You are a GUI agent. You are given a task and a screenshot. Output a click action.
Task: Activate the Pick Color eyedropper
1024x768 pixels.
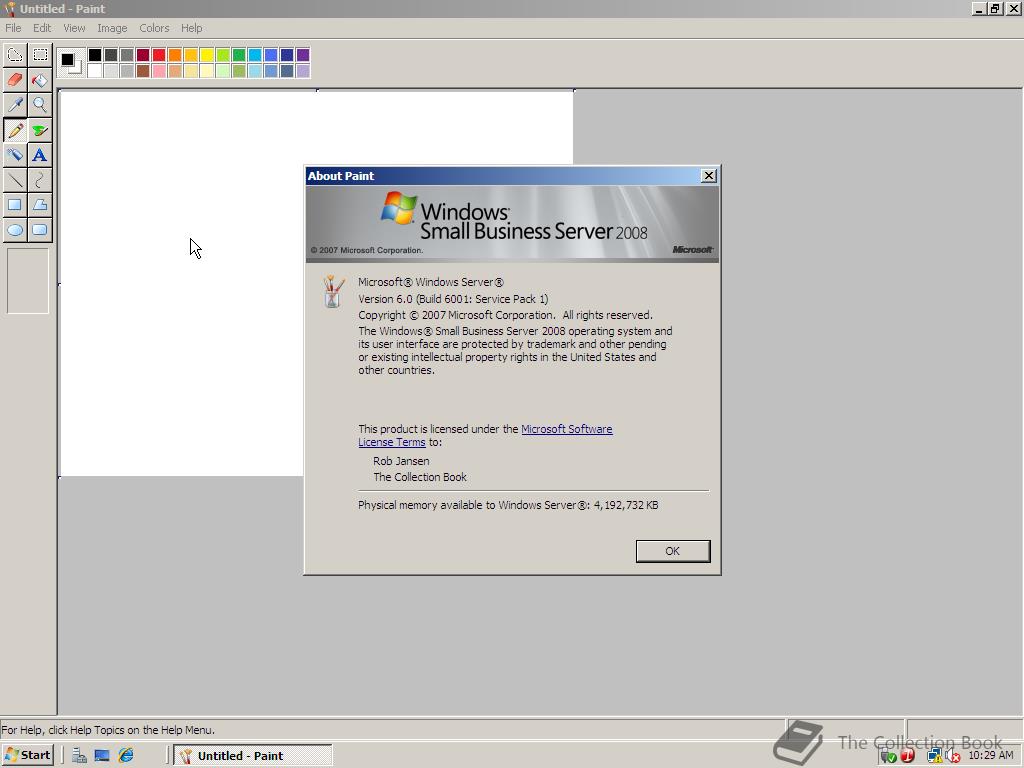coord(15,104)
